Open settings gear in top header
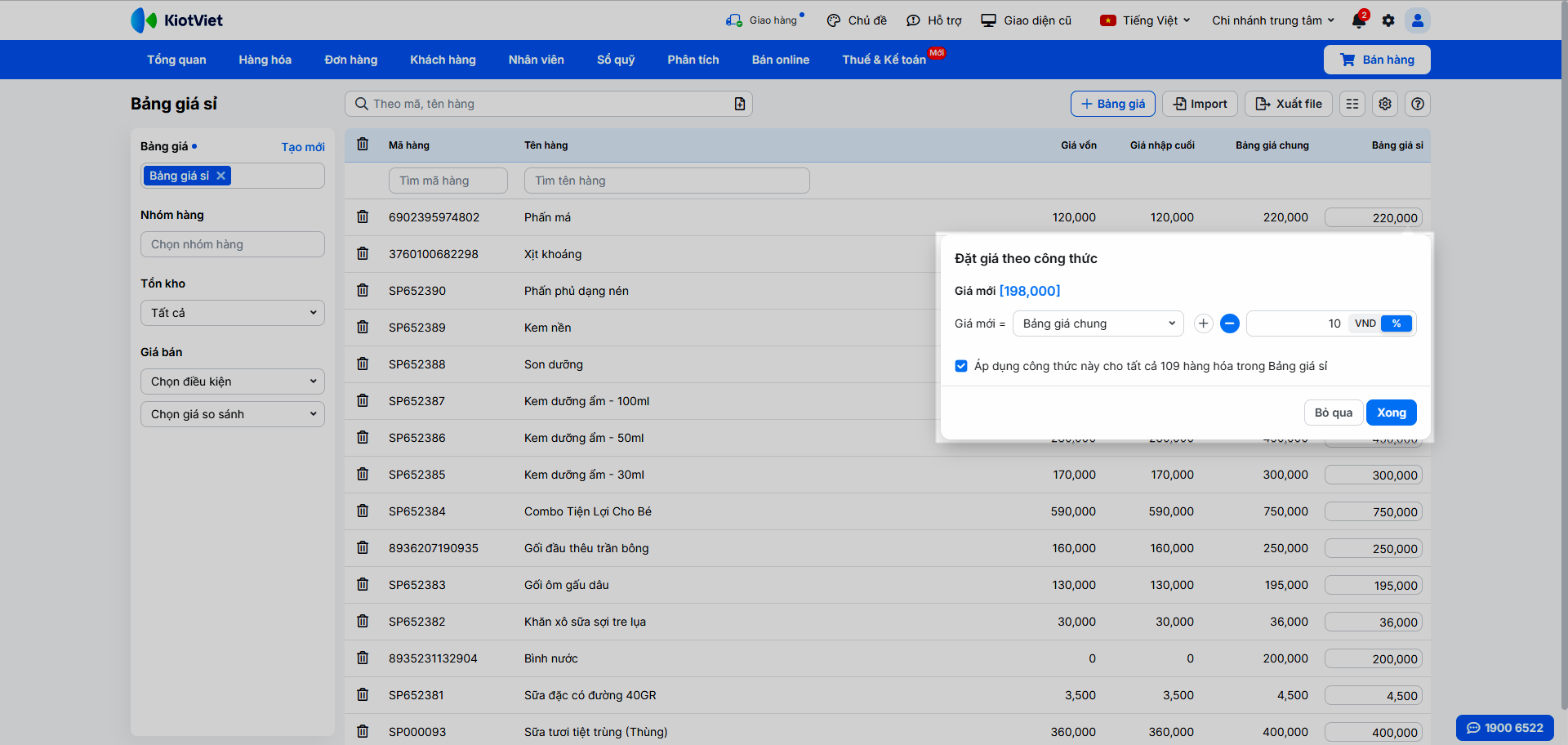 tap(1388, 20)
